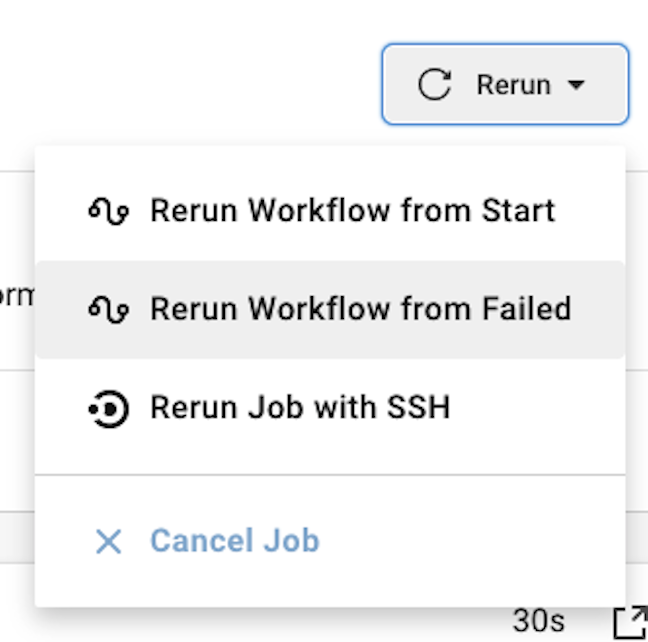Click the word SSH in third option
This screenshot has width=648, height=642.
tap(418, 408)
